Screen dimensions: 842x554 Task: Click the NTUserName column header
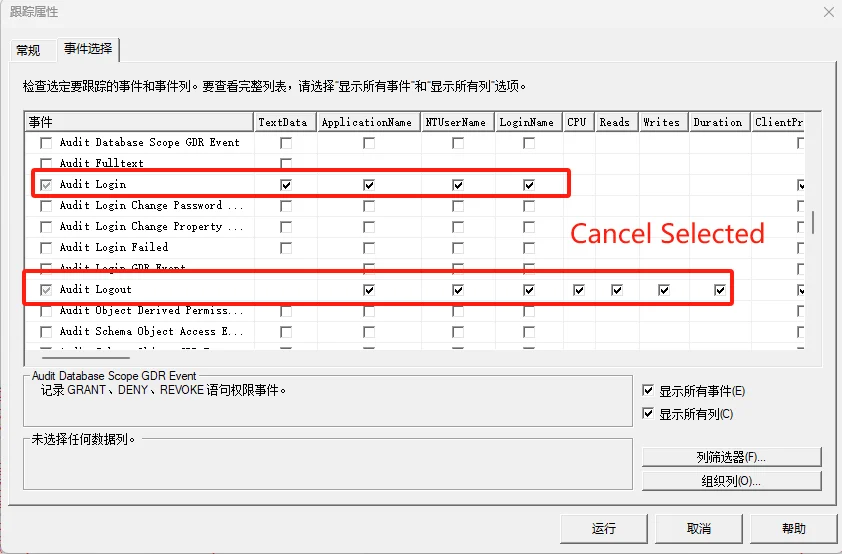click(458, 122)
